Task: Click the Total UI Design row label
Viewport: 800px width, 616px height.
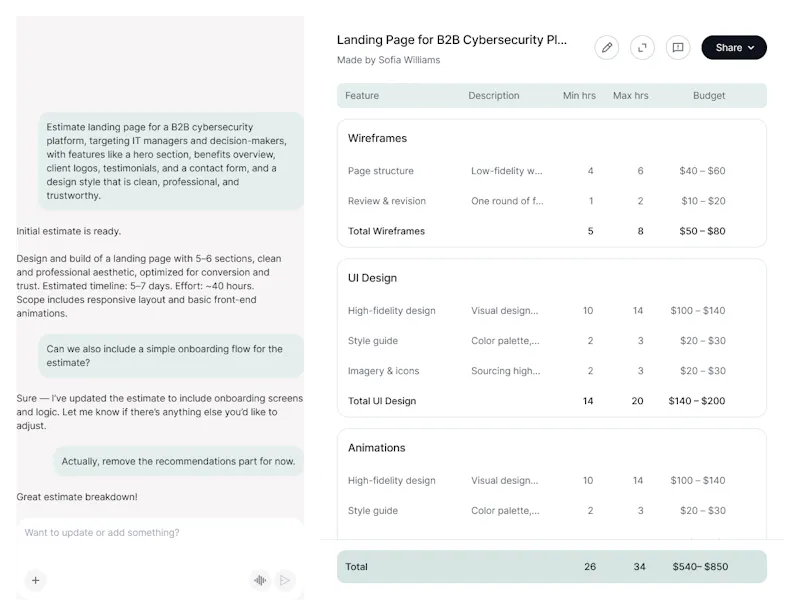Action: tap(382, 401)
